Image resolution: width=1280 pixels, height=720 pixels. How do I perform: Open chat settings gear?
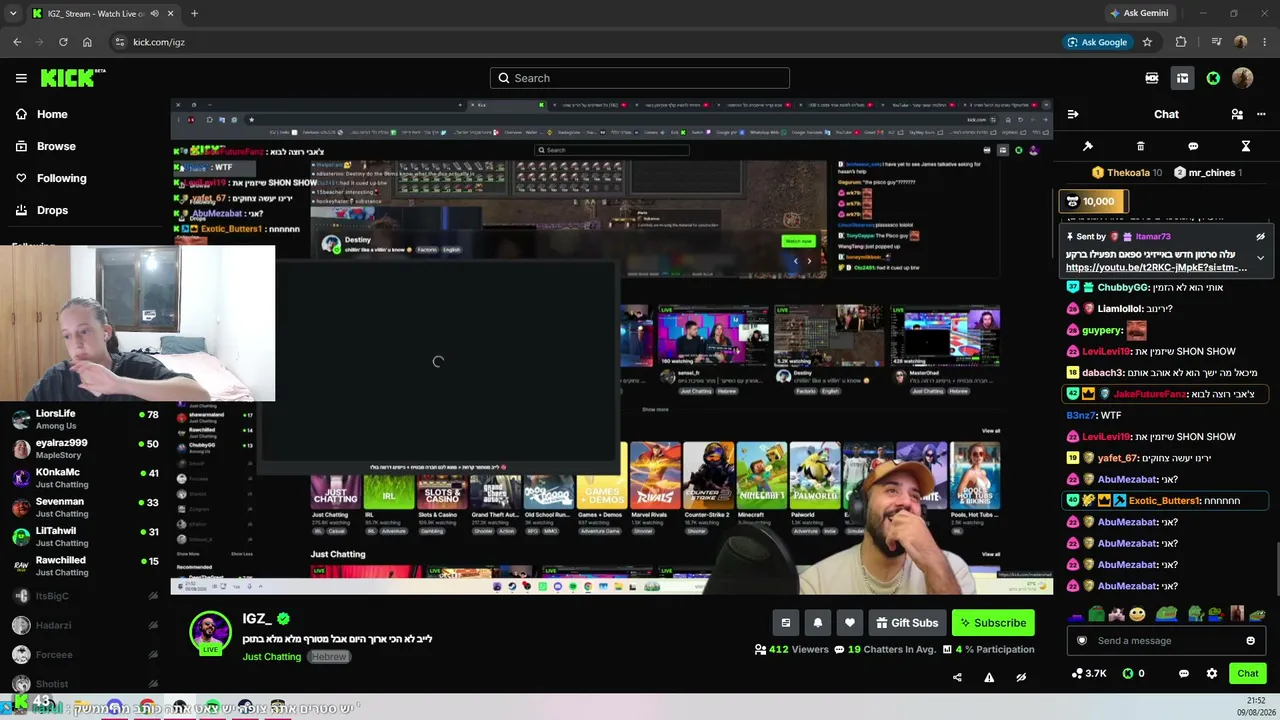tap(1212, 673)
